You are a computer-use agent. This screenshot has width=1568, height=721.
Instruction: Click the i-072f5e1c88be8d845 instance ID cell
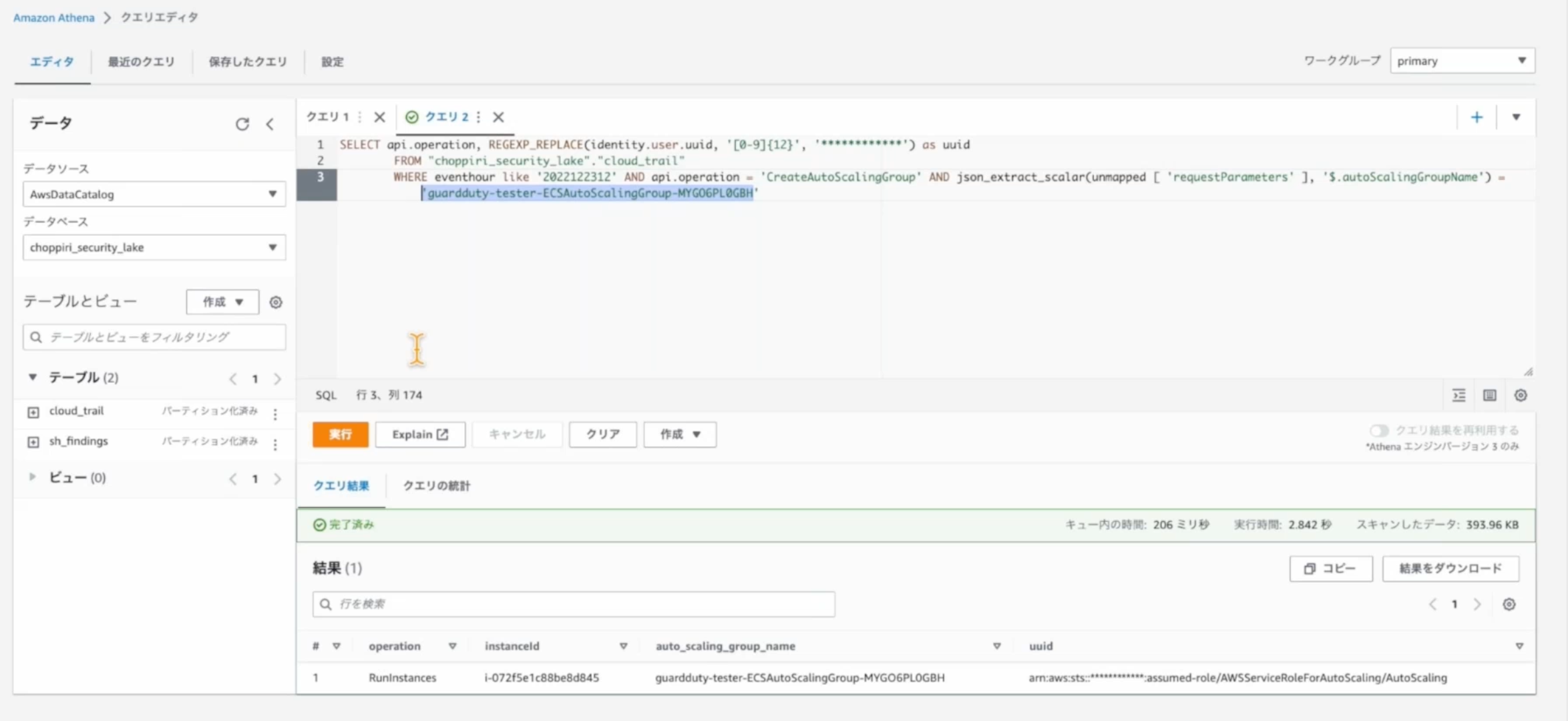point(542,678)
